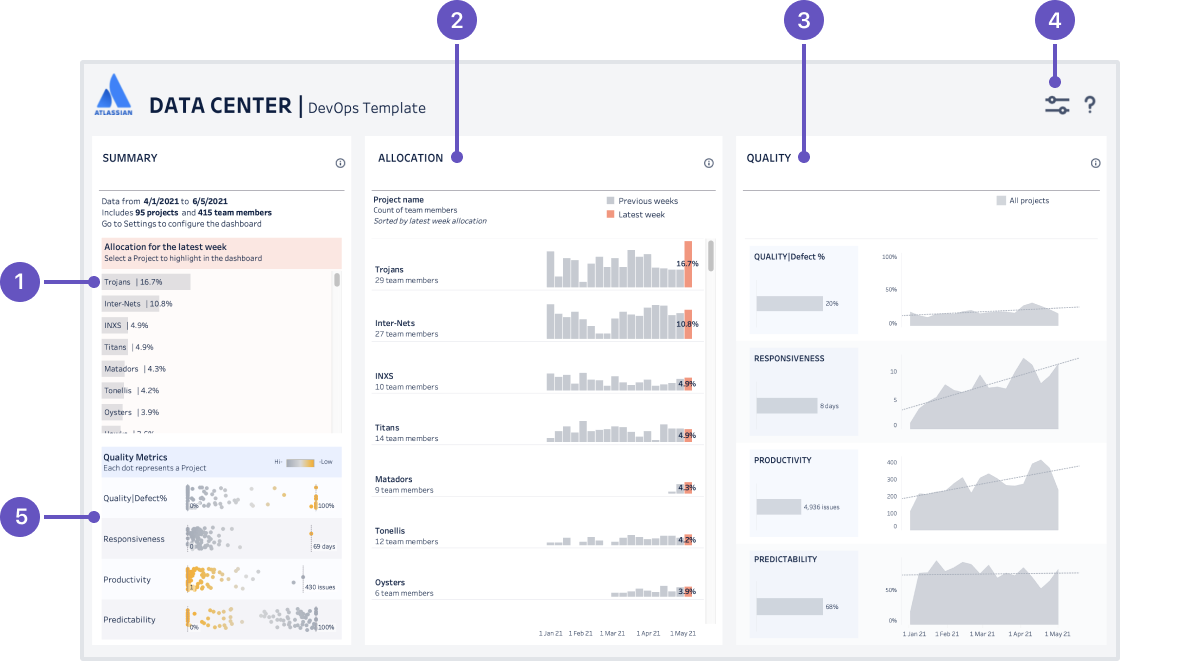Click the Predictability dot plot row

pyautogui.click(x=221, y=619)
